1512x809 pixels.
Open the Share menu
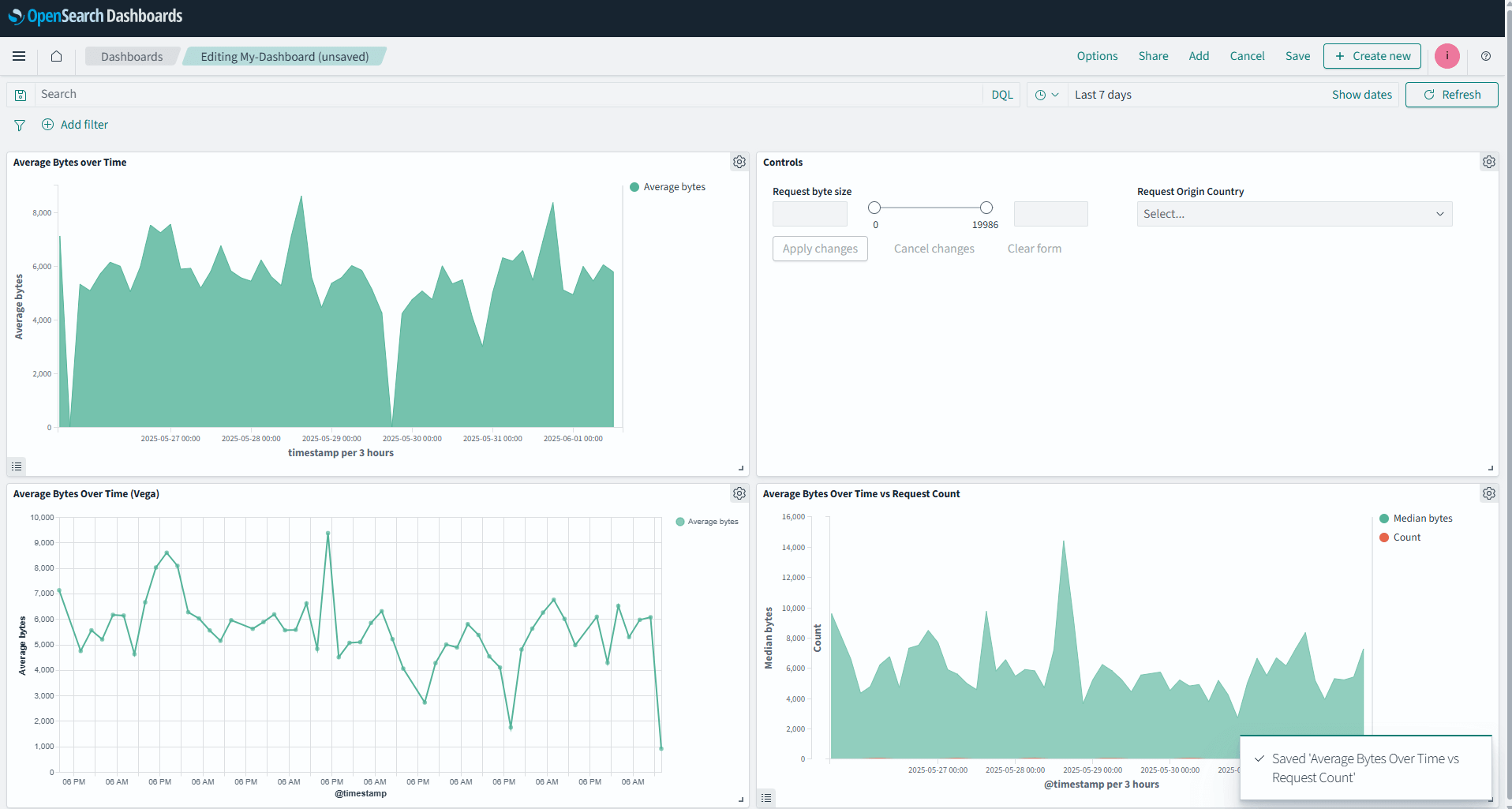pyautogui.click(x=1153, y=56)
